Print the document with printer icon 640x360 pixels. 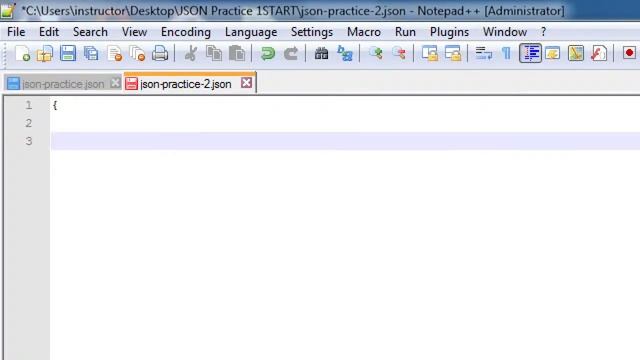160,53
